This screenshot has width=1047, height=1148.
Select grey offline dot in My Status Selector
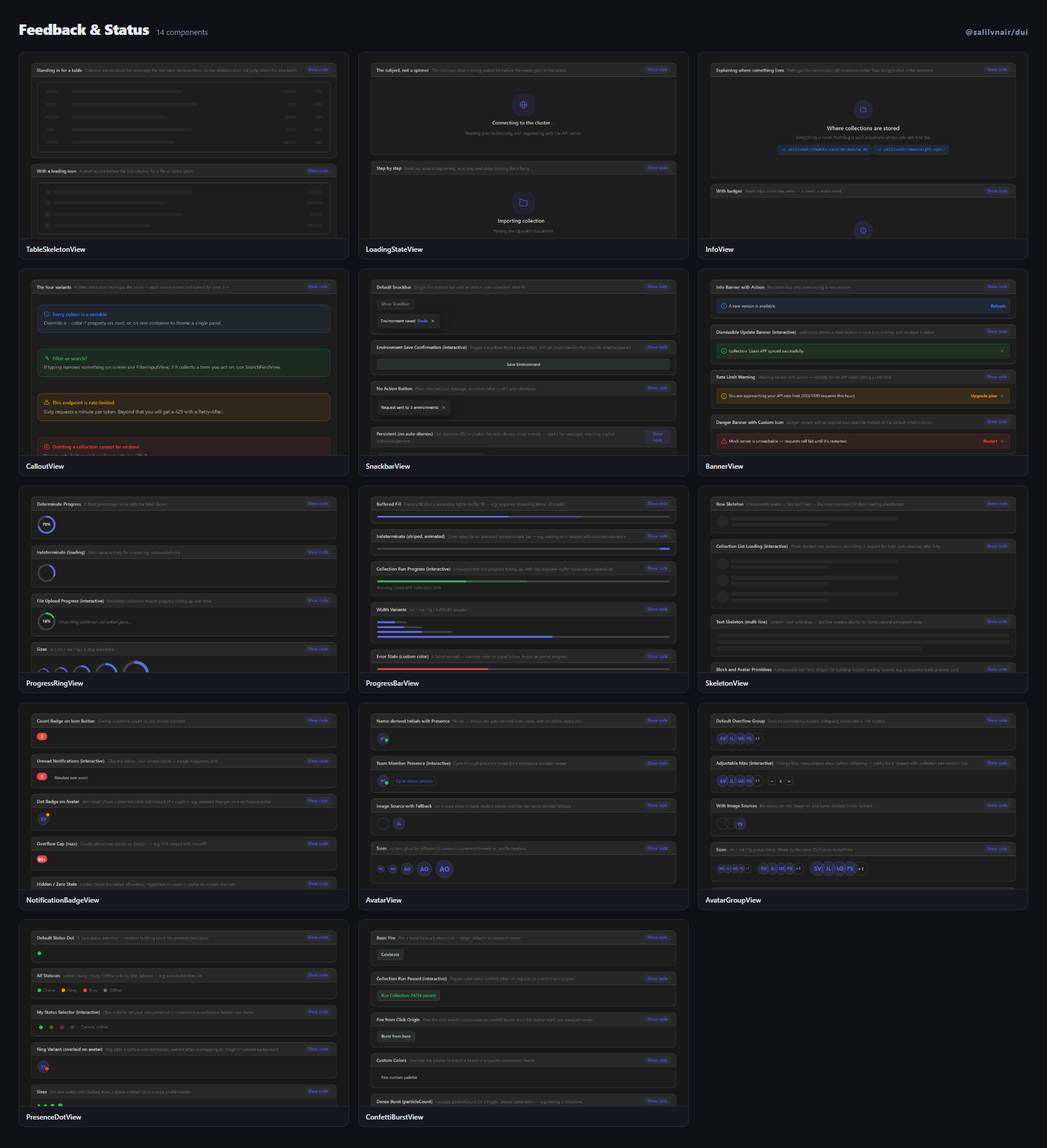[x=72, y=1028]
